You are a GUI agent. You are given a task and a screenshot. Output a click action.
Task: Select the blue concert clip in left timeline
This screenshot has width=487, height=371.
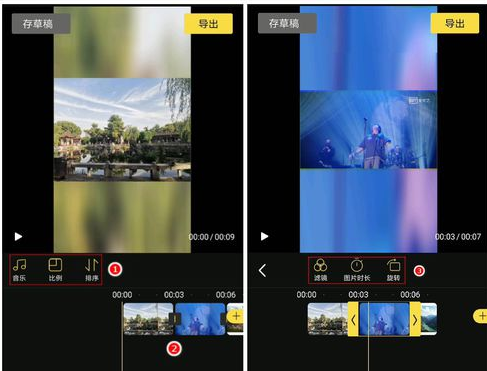pos(200,319)
